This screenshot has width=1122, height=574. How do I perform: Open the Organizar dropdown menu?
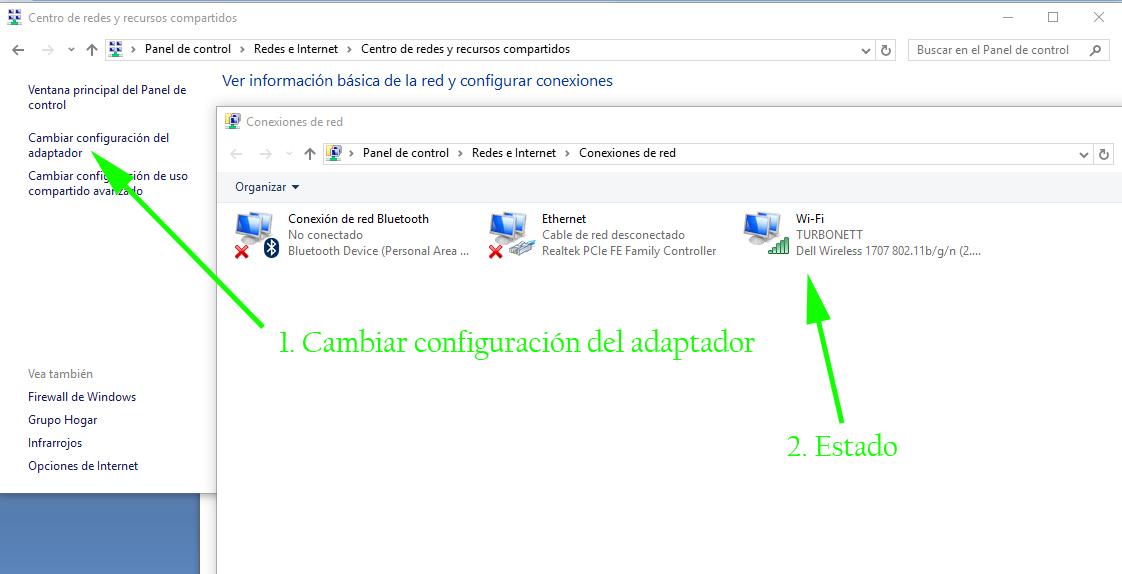tap(267, 187)
